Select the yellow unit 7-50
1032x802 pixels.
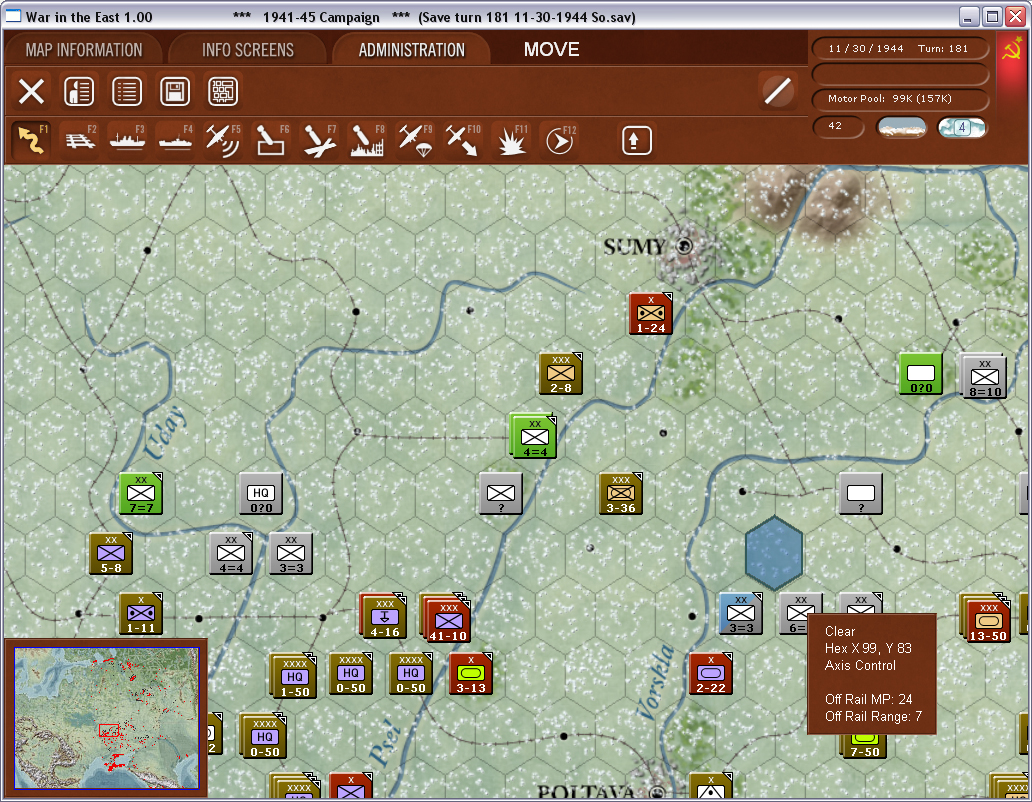(864, 746)
